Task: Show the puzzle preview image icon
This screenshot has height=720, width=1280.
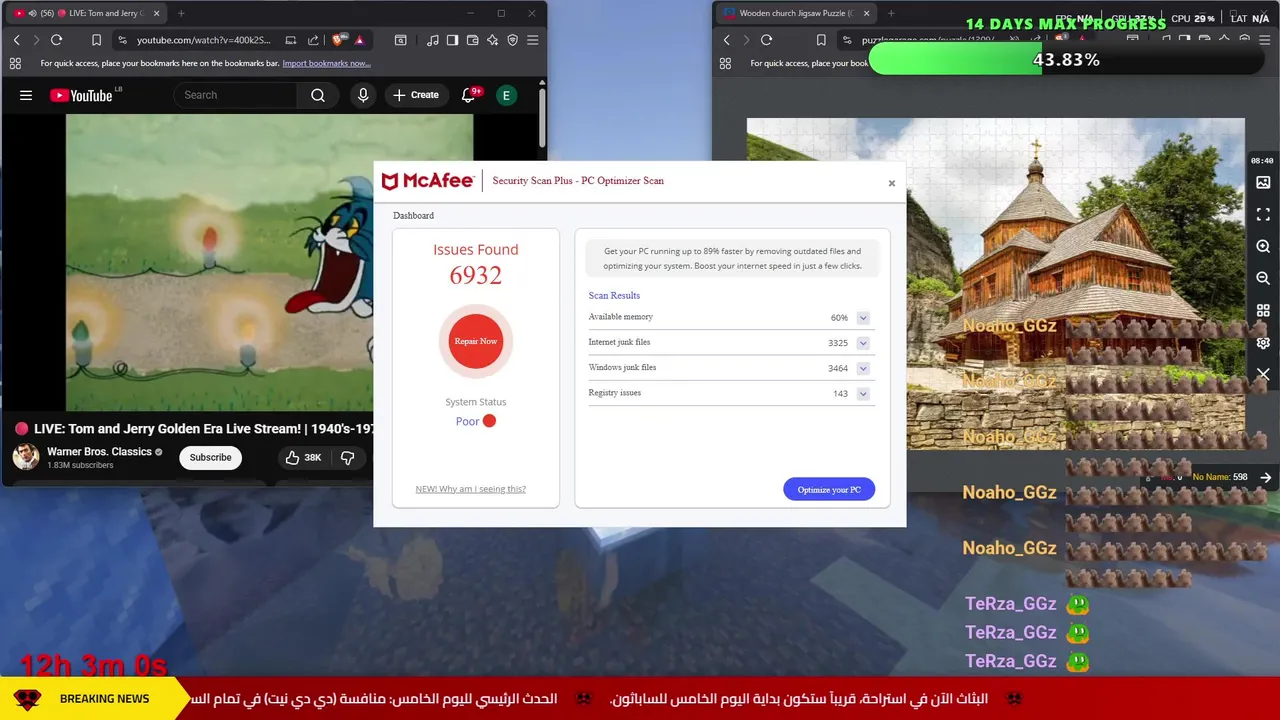Action: point(1263,183)
